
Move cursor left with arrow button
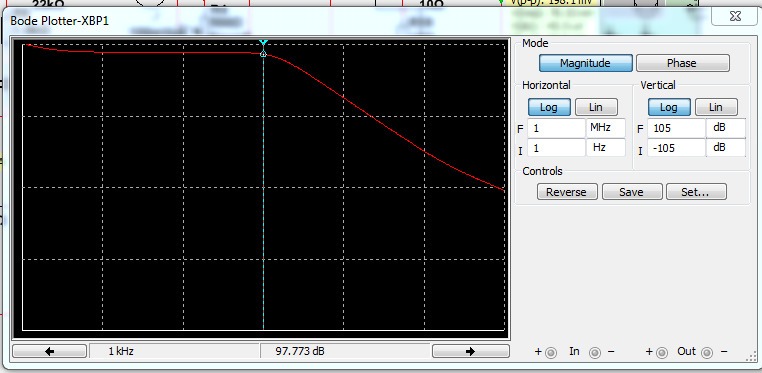coord(50,351)
